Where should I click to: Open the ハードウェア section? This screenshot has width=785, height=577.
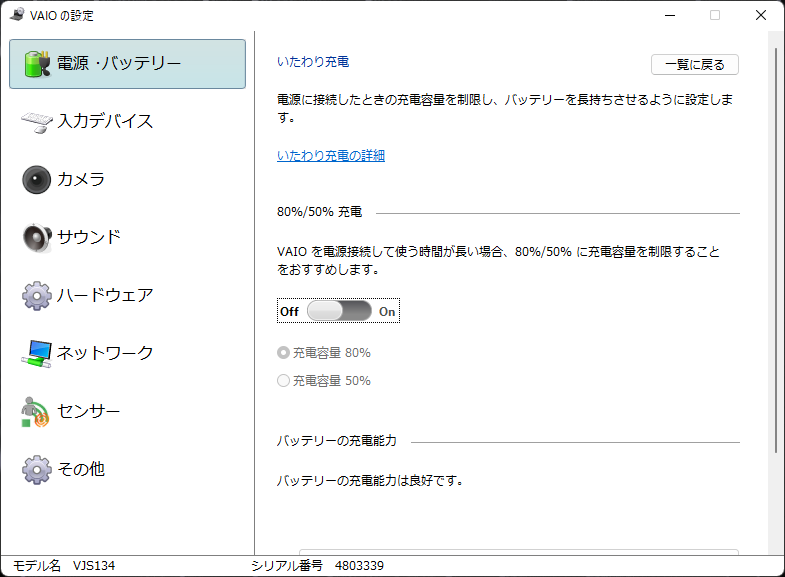tap(127, 296)
